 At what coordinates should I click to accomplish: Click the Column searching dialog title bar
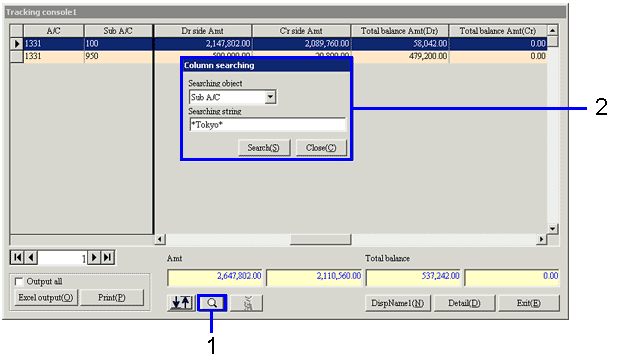coord(266,65)
